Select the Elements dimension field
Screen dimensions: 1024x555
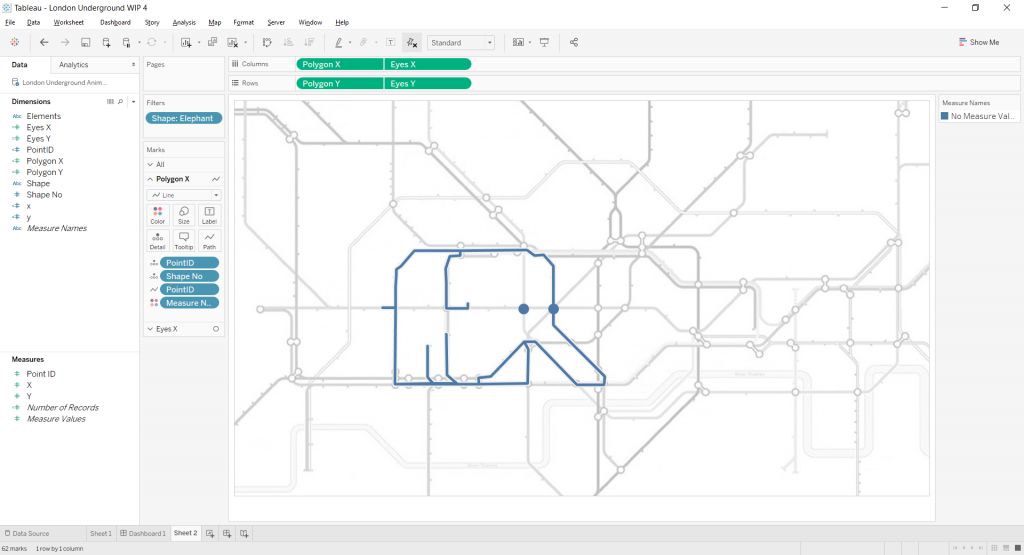pyautogui.click(x=44, y=116)
